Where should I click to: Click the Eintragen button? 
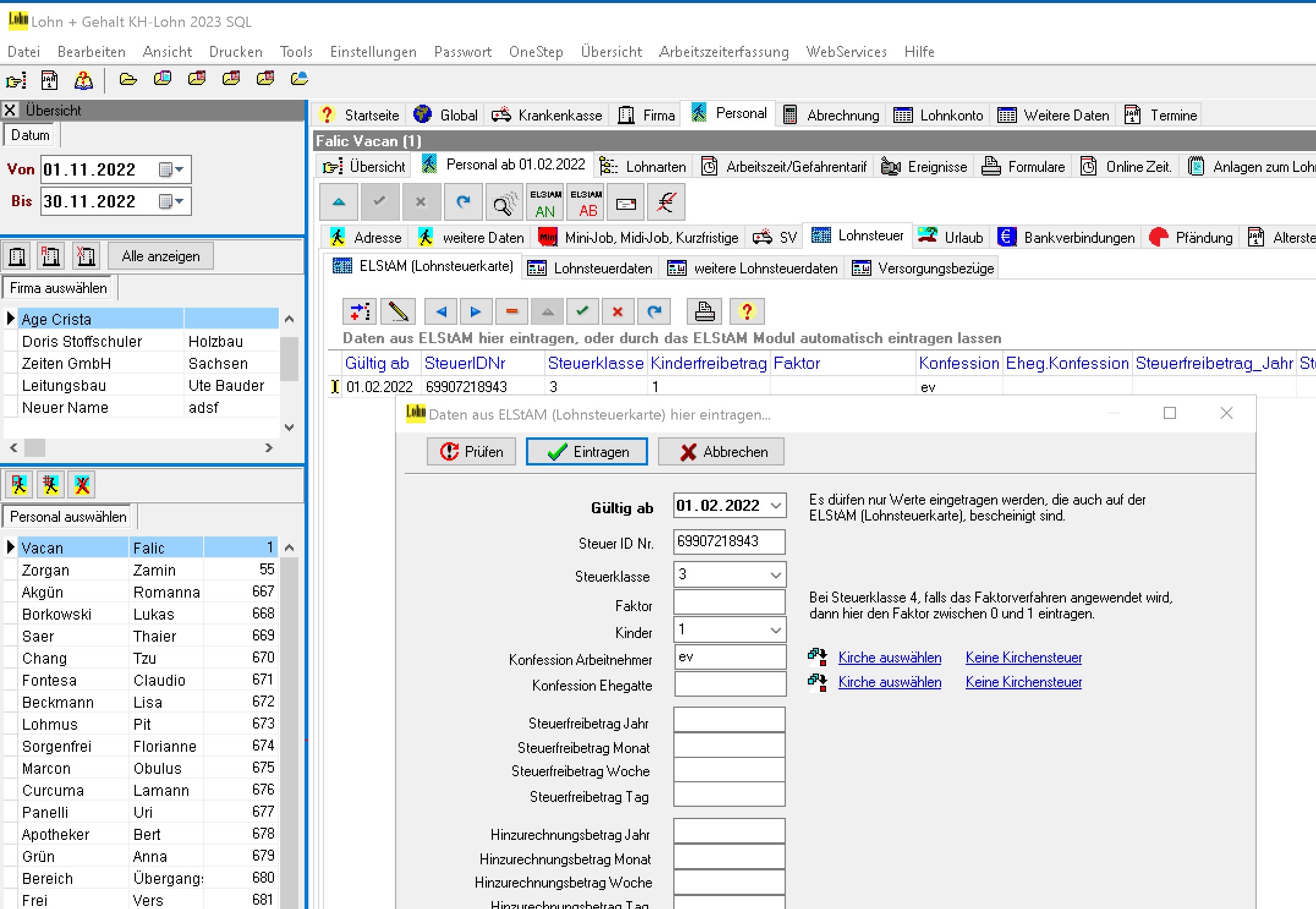click(587, 451)
